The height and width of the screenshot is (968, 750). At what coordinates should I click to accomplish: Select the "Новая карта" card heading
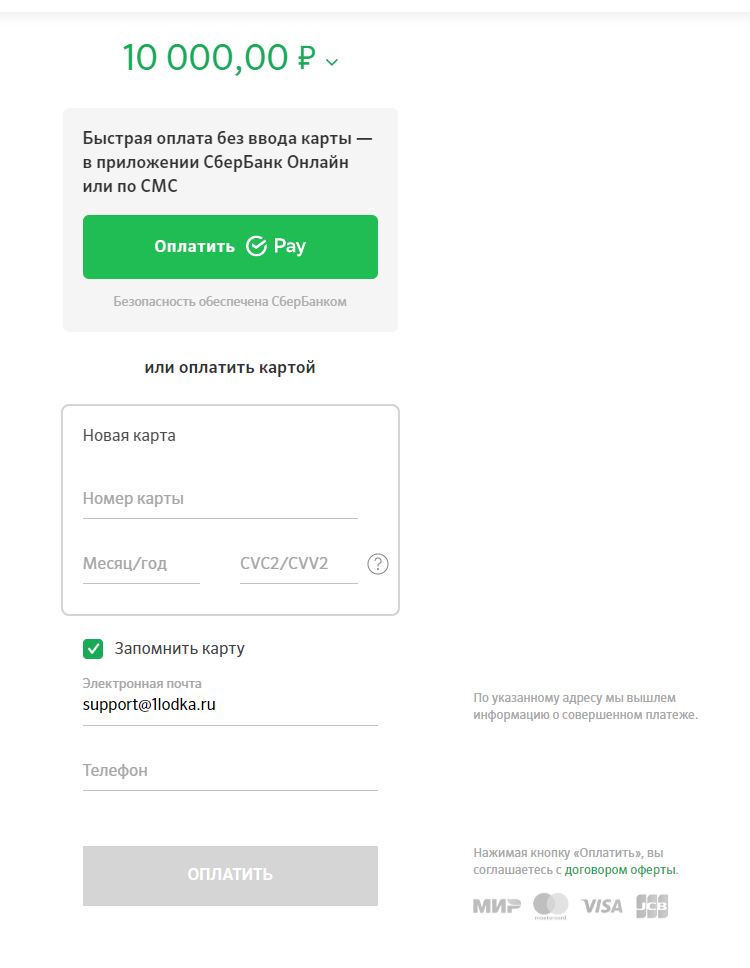(x=129, y=435)
